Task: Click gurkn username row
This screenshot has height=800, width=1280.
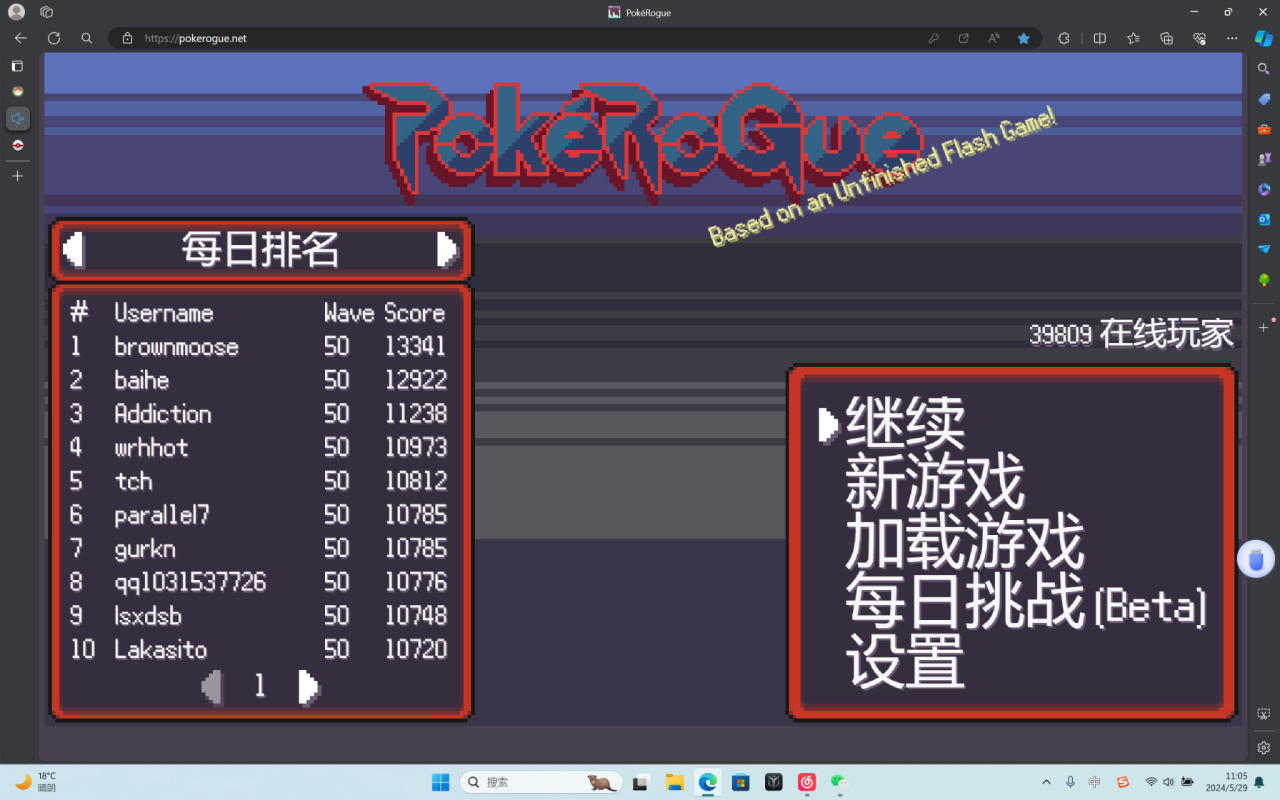Action: tap(145, 549)
